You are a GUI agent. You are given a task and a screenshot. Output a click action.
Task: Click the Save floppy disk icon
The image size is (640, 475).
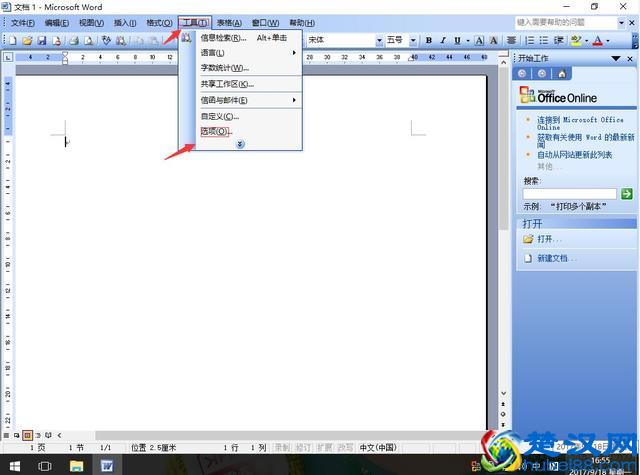point(42,40)
